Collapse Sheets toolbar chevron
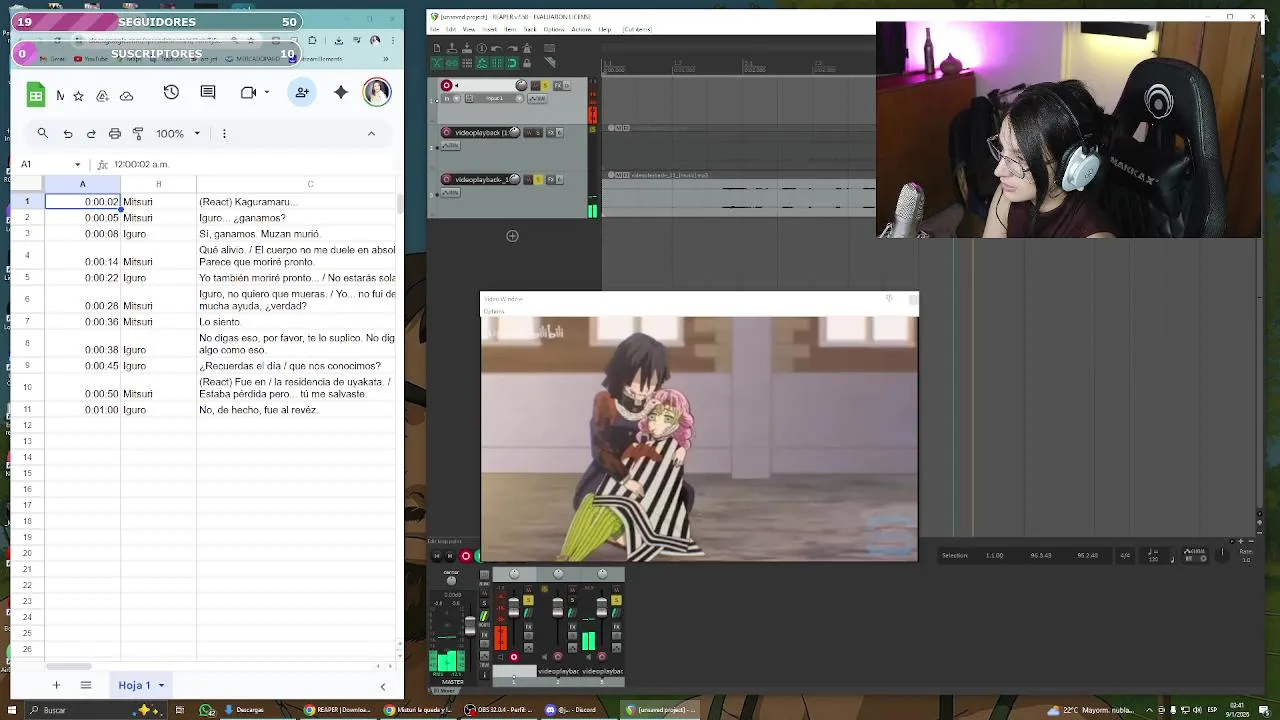 (371, 133)
